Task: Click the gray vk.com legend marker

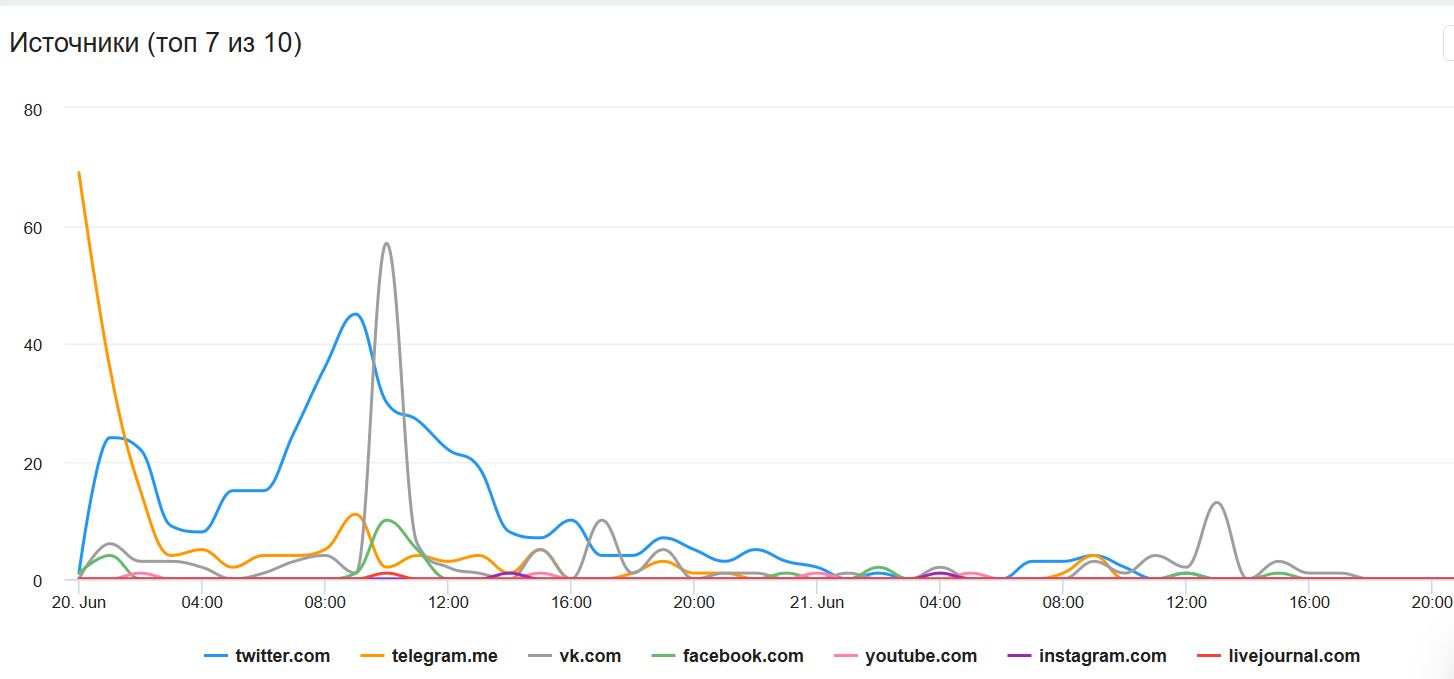Action: tap(541, 656)
